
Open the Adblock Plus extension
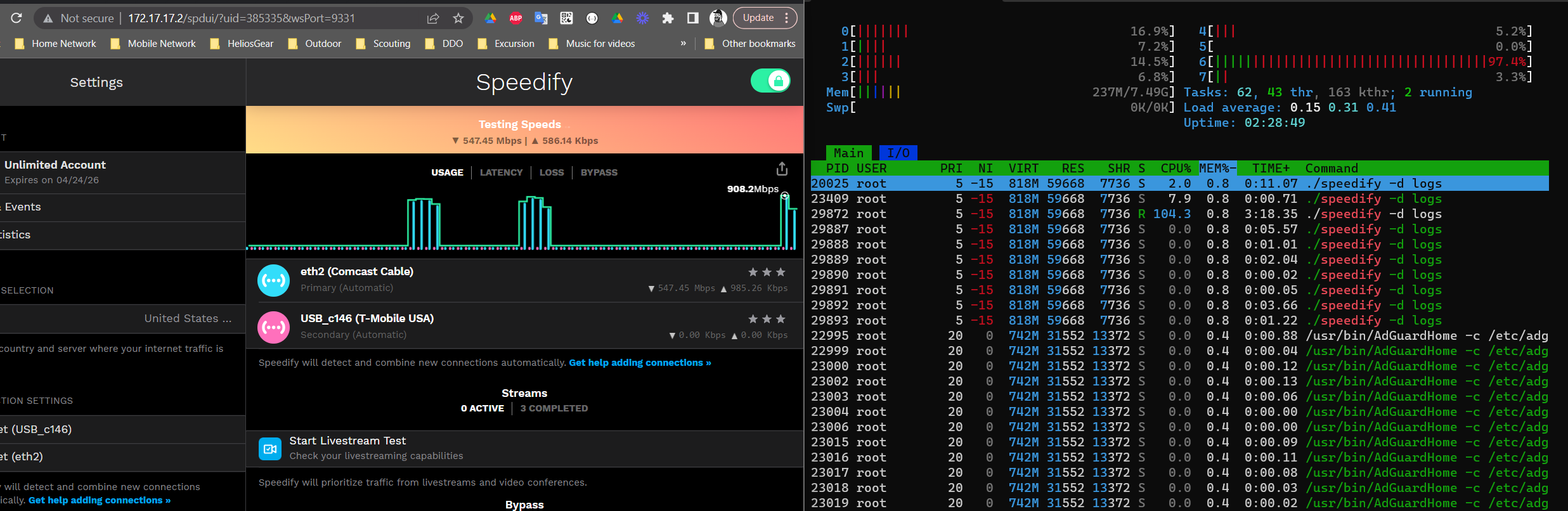(515, 18)
